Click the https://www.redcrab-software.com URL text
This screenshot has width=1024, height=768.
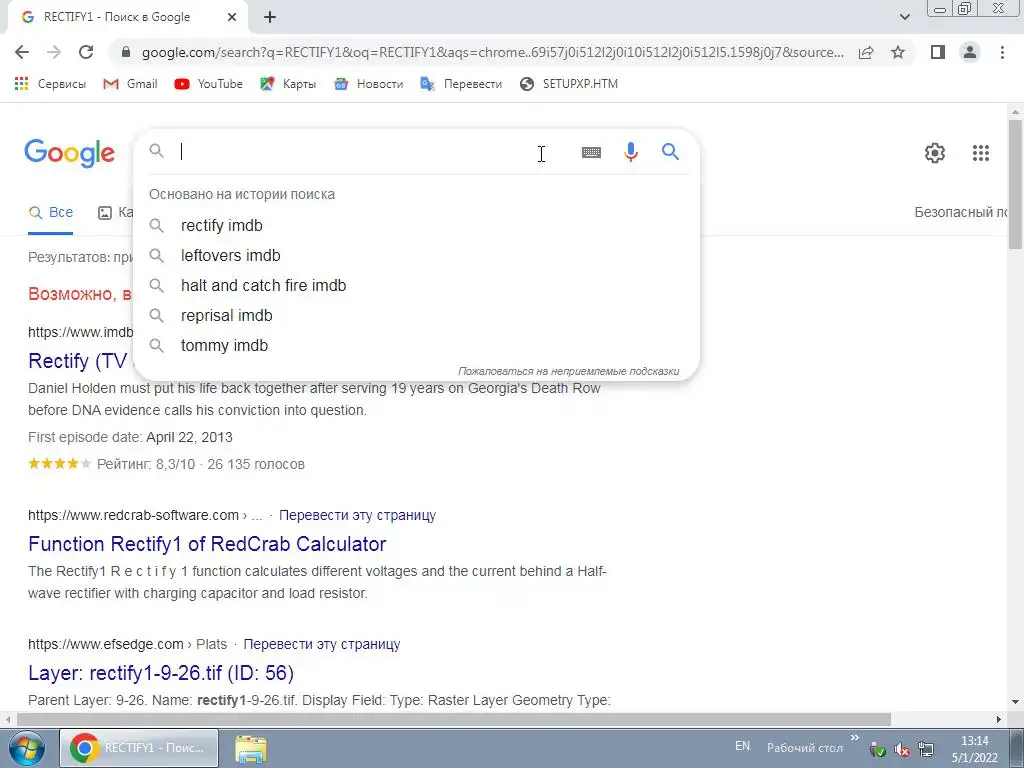[x=133, y=515]
